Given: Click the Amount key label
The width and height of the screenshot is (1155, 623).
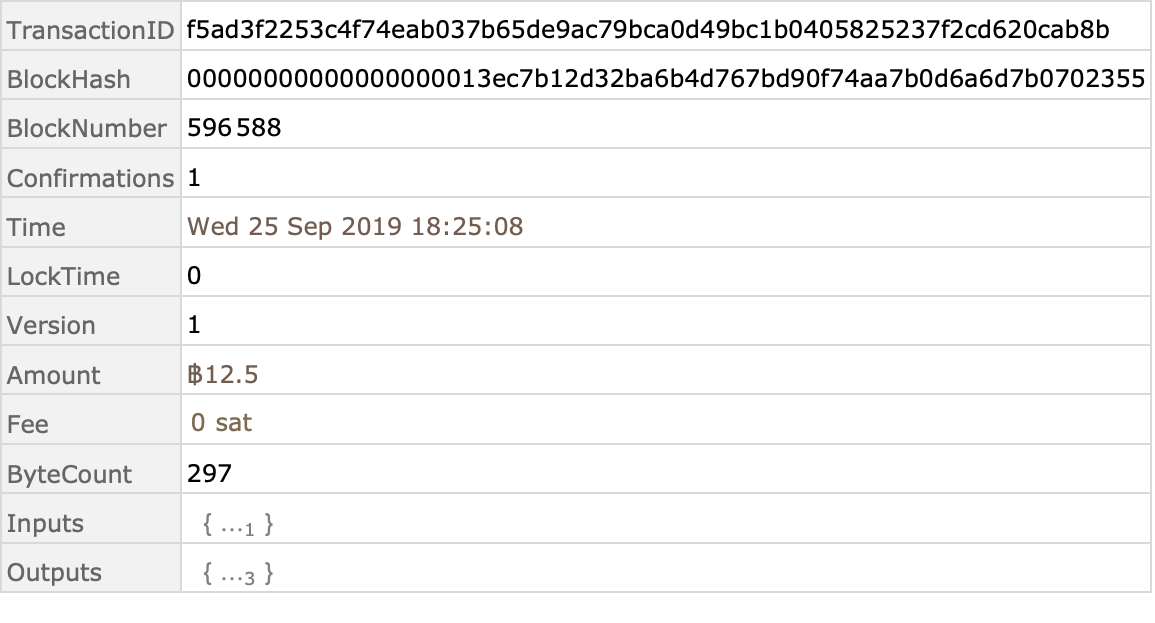Looking at the screenshot, I should pos(53,376).
